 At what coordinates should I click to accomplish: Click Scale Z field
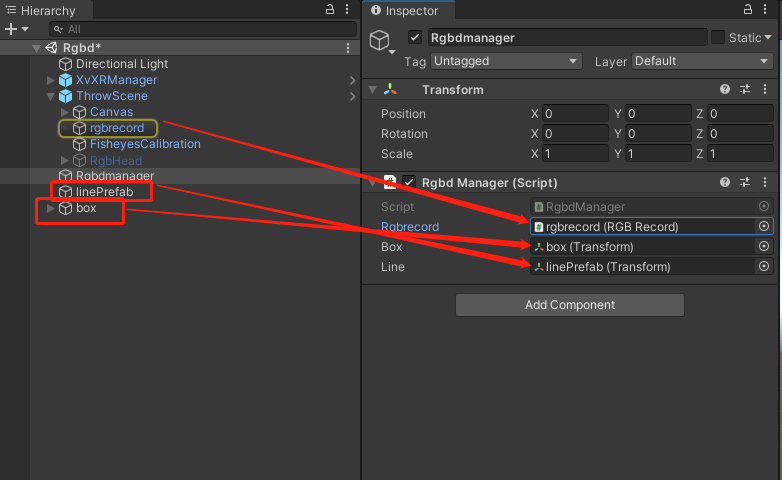point(741,154)
